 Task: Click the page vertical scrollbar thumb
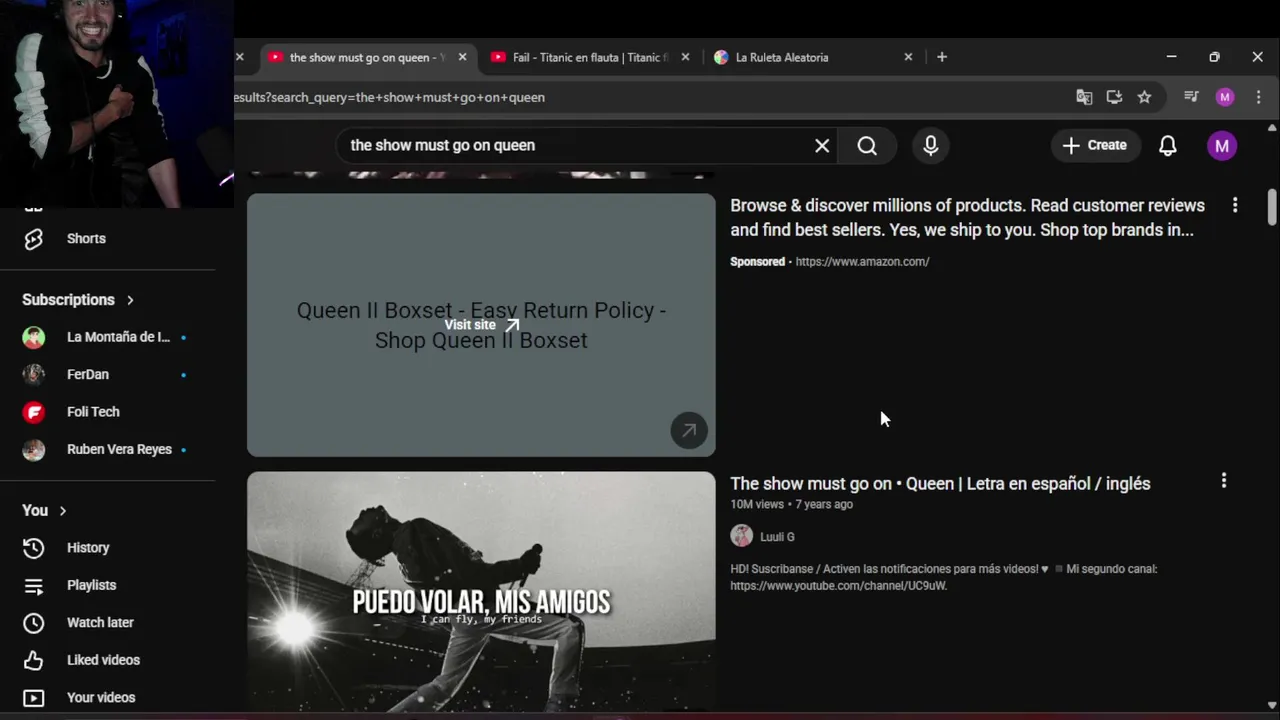[x=1272, y=207]
